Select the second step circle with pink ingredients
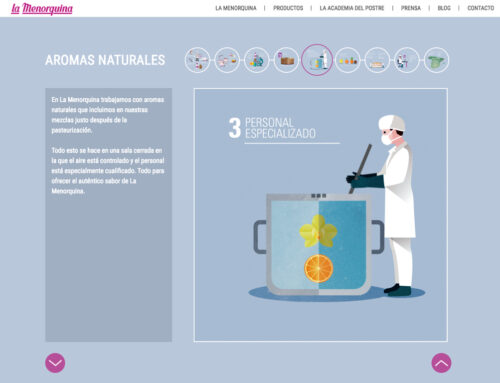This screenshot has height=383, width=500. [227, 60]
